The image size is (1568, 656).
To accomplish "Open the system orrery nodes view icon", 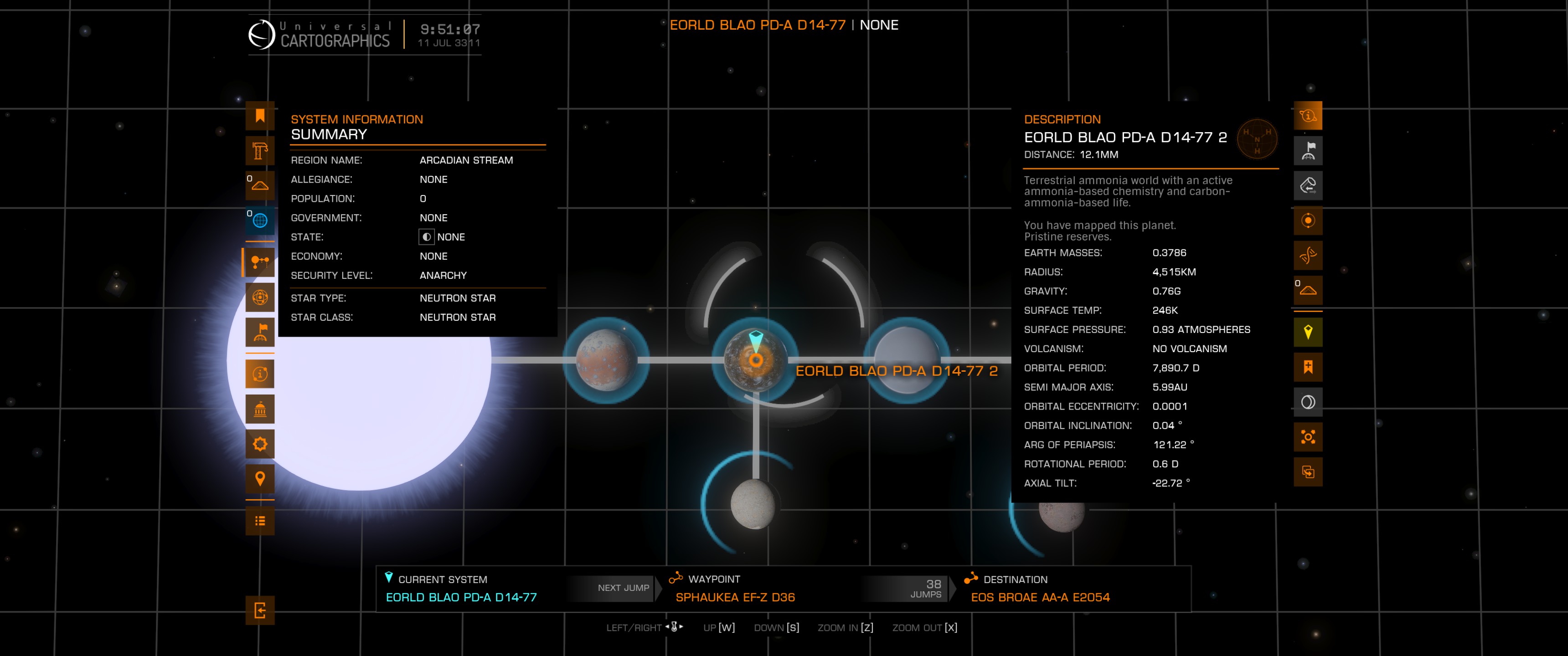I will [260, 262].
